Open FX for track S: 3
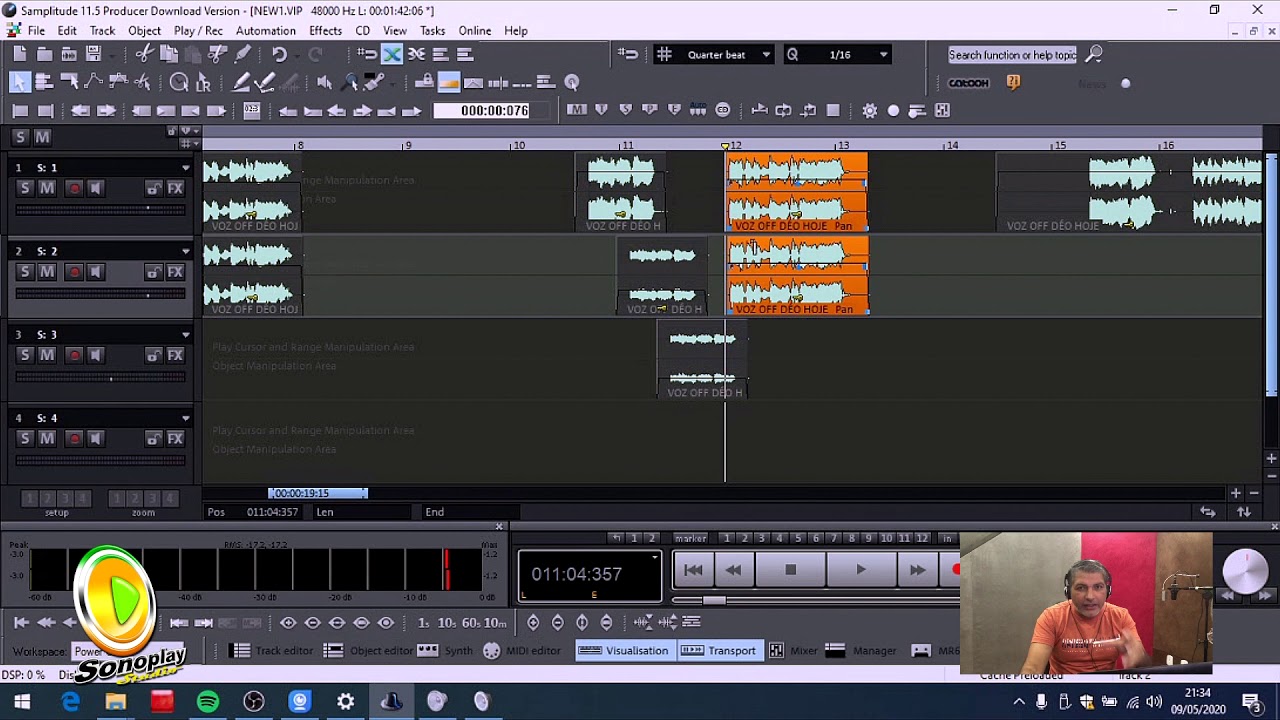Image resolution: width=1280 pixels, height=720 pixels. click(175, 355)
